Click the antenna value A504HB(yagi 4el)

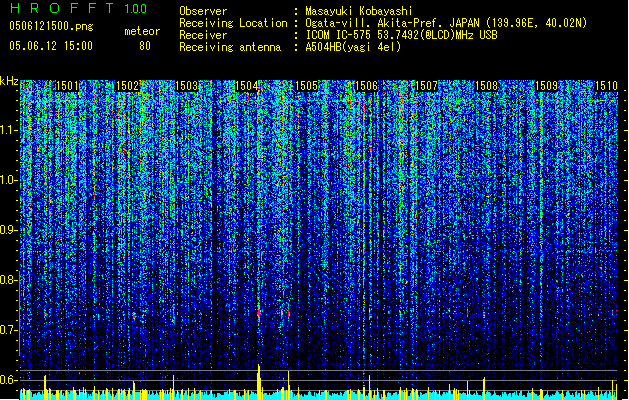pos(353,47)
